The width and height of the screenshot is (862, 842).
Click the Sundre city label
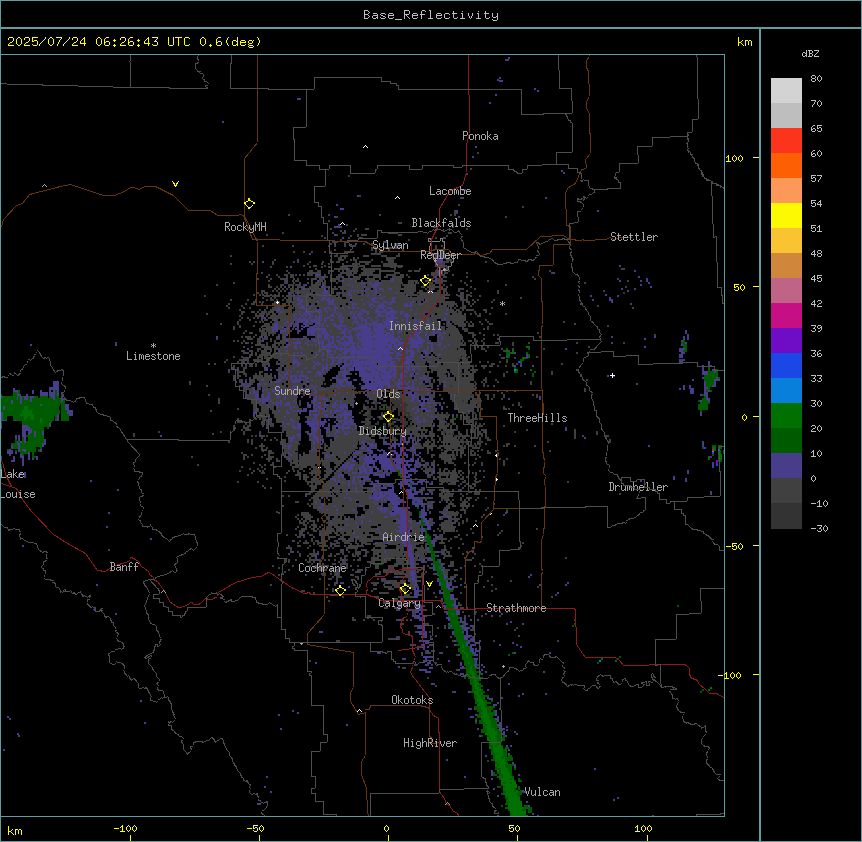point(292,391)
